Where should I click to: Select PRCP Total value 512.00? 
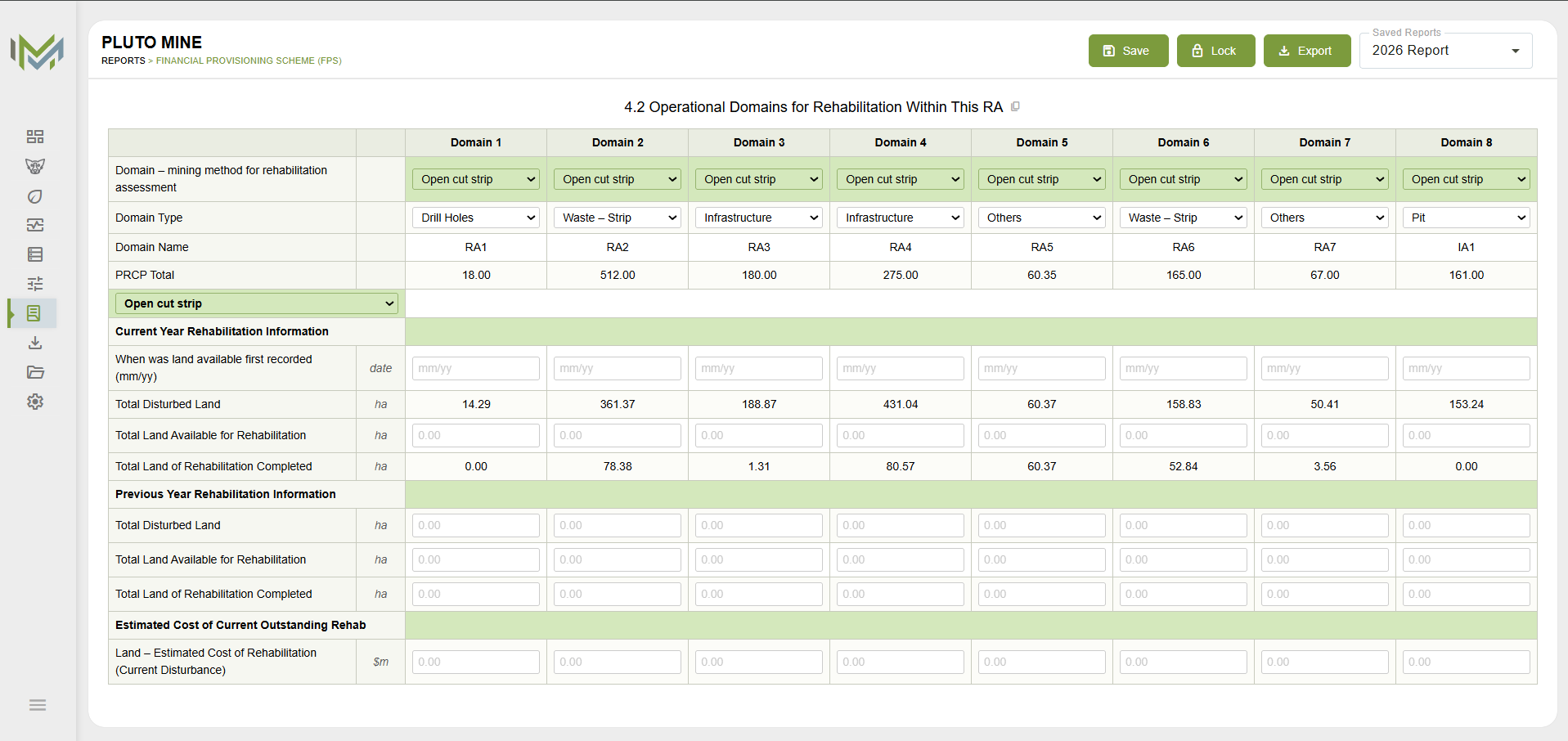click(618, 275)
